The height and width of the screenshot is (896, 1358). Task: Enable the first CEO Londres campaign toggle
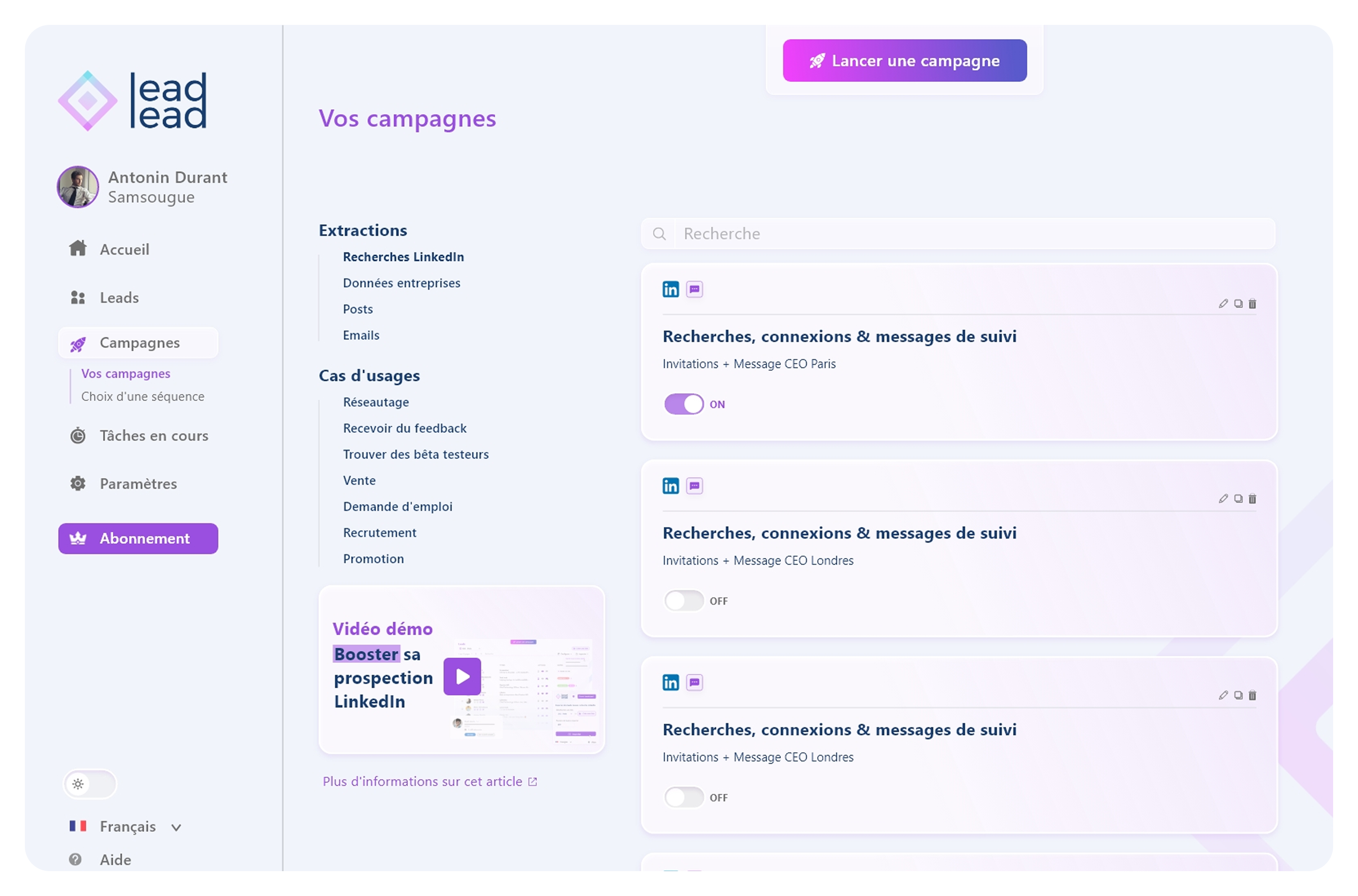684,601
